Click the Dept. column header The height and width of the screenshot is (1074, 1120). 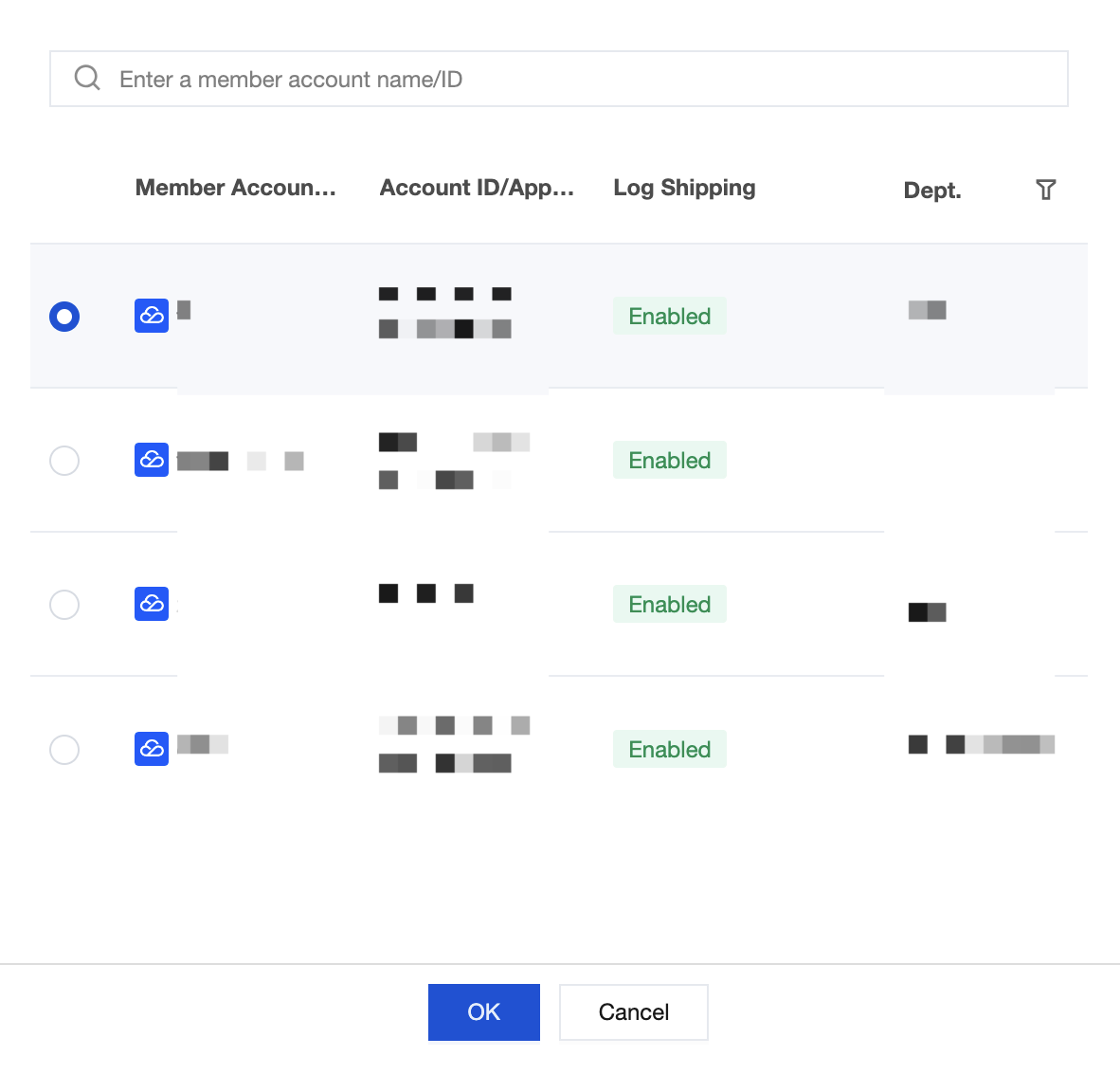click(932, 191)
